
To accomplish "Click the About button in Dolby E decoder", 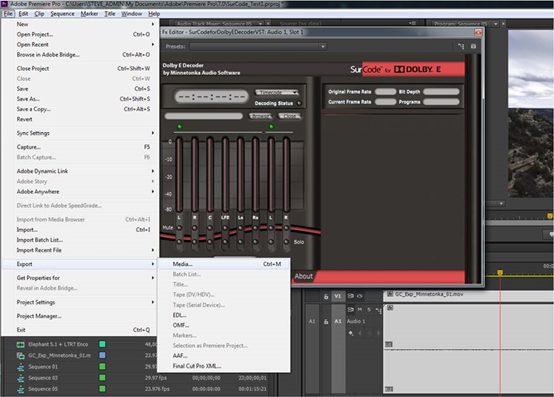I will coord(303,276).
